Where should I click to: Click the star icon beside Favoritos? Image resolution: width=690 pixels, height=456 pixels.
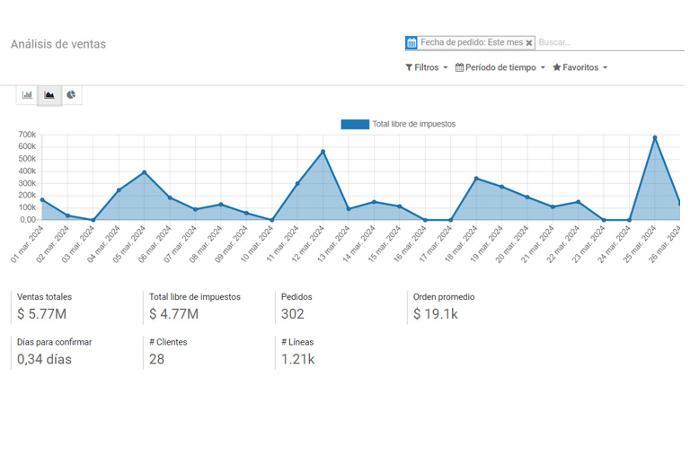pos(557,68)
